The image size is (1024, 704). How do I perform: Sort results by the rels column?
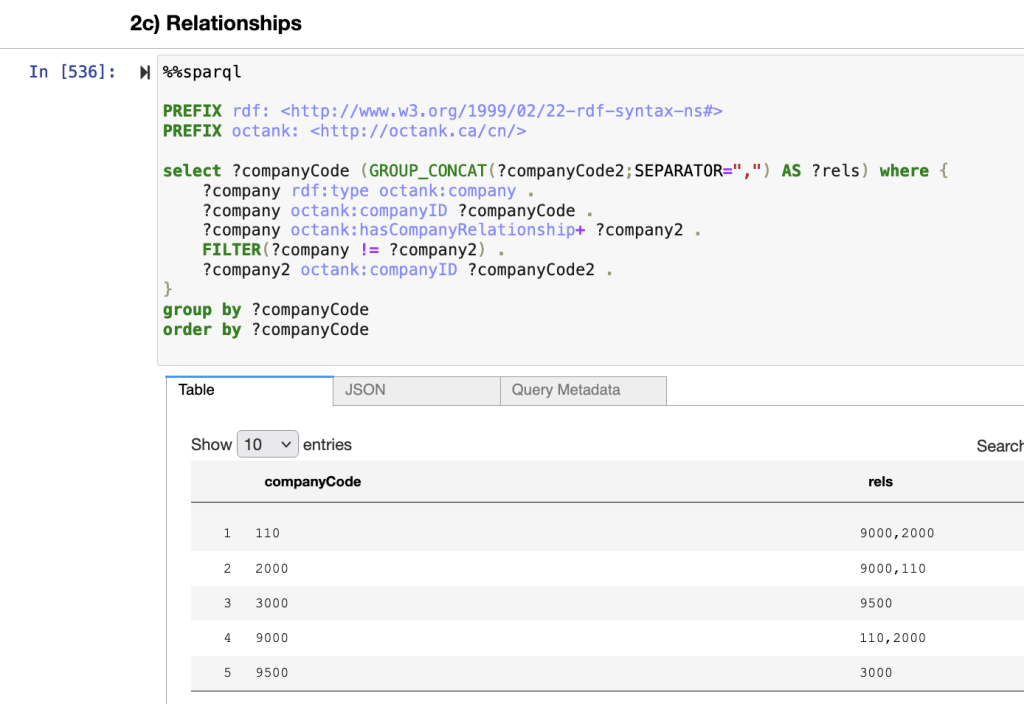point(880,481)
